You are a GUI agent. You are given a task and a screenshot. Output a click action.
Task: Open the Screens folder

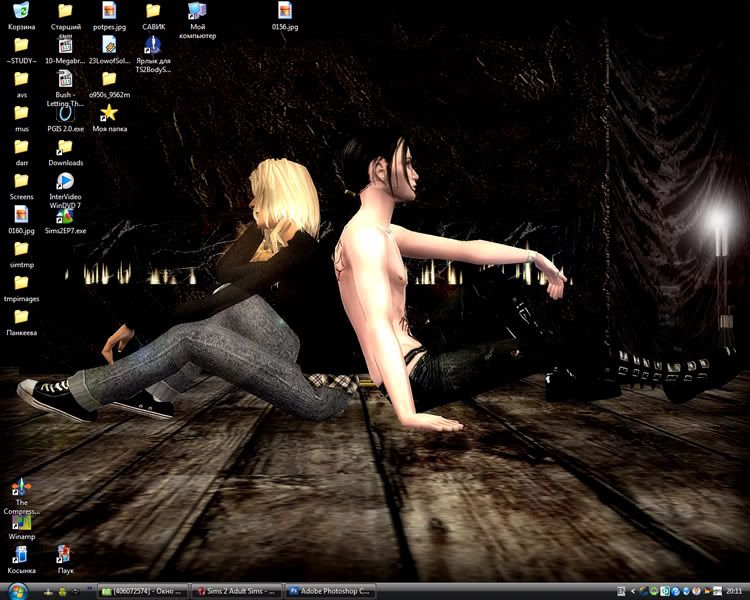click(x=22, y=187)
